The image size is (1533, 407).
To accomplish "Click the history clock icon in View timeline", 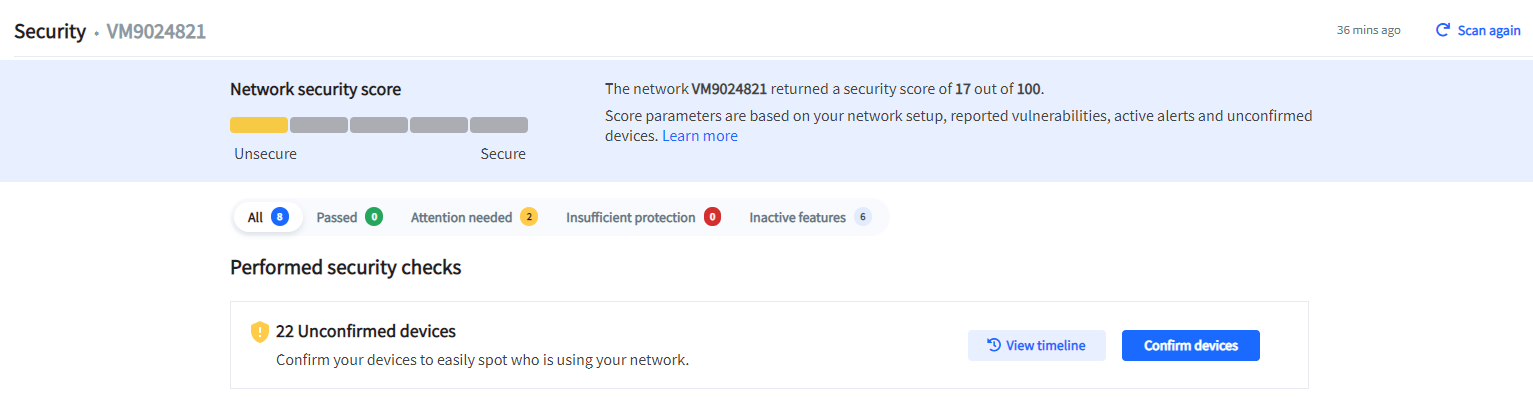I will [x=994, y=345].
